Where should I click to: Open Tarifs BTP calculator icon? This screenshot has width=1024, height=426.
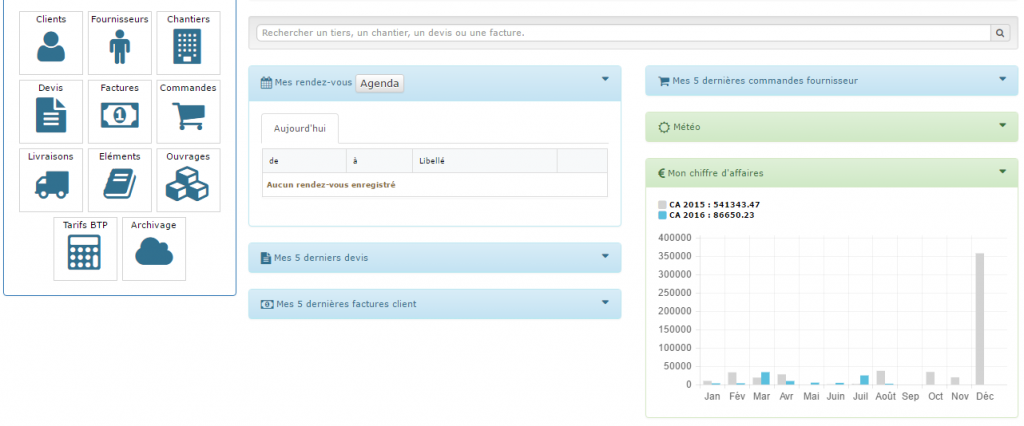(x=85, y=254)
